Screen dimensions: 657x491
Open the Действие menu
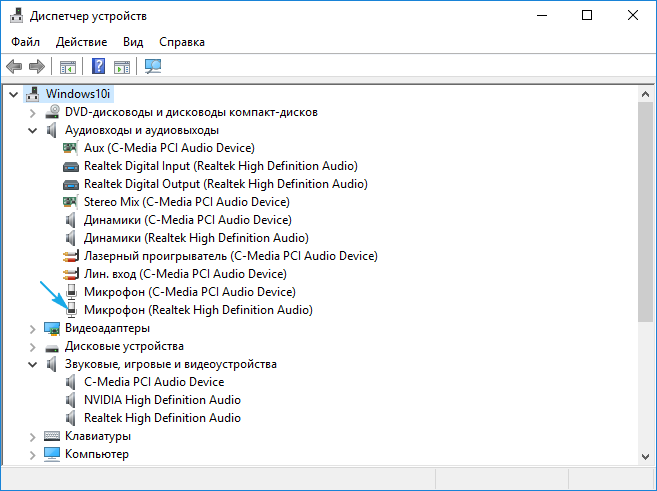82,42
